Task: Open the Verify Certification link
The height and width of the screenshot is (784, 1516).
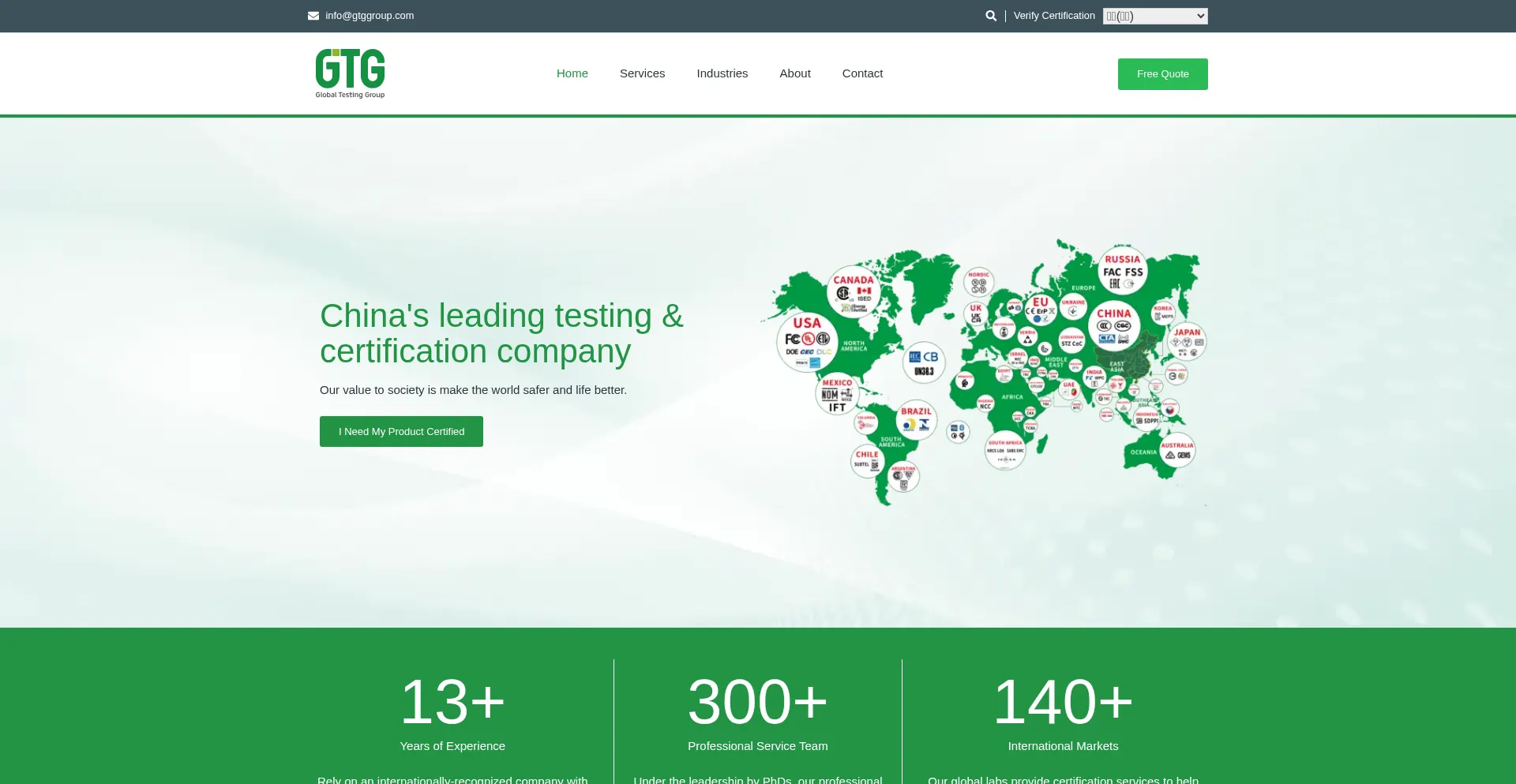Action: pyautogui.click(x=1053, y=16)
